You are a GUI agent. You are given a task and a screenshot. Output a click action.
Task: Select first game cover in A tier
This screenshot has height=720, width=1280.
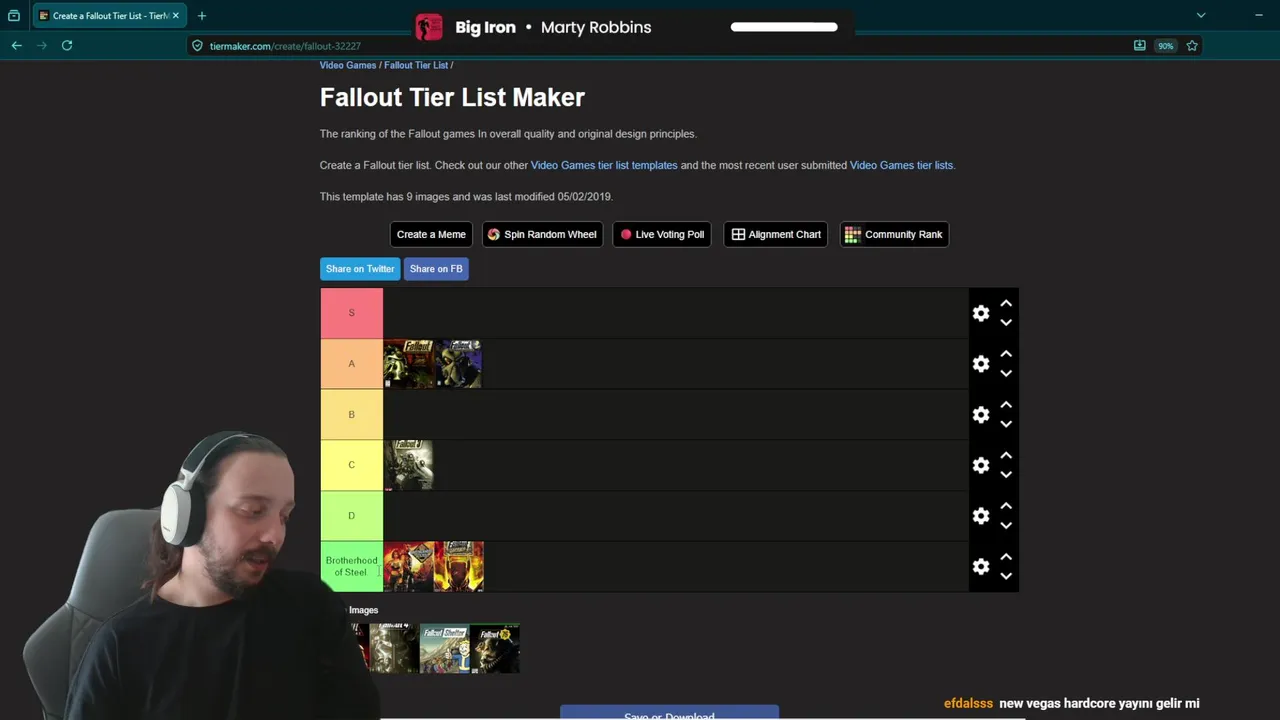click(x=409, y=364)
